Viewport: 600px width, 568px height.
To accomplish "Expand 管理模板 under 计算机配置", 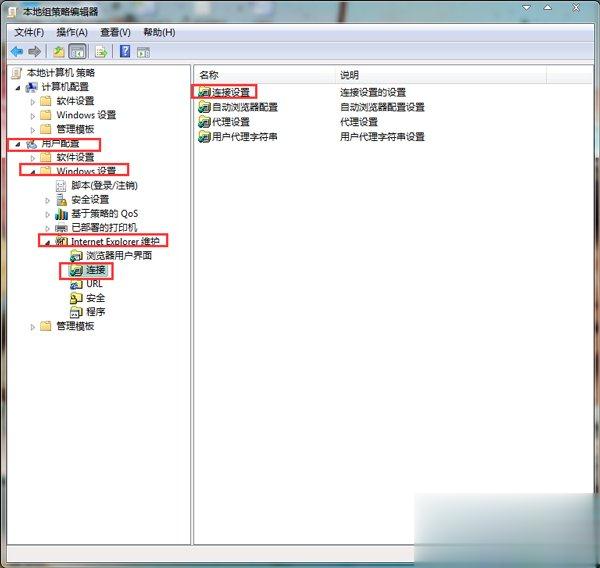I will tap(33, 130).
